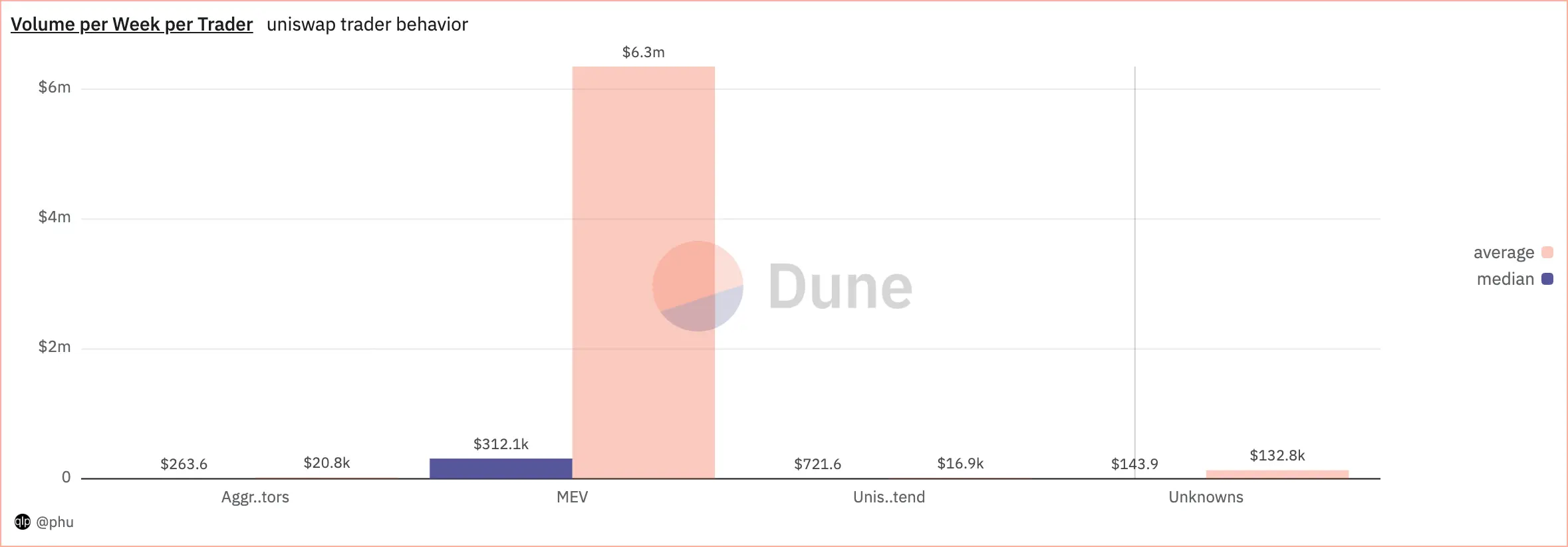Select the Unknowns average bar
1568x547 pixels.
click(1277, 474)
